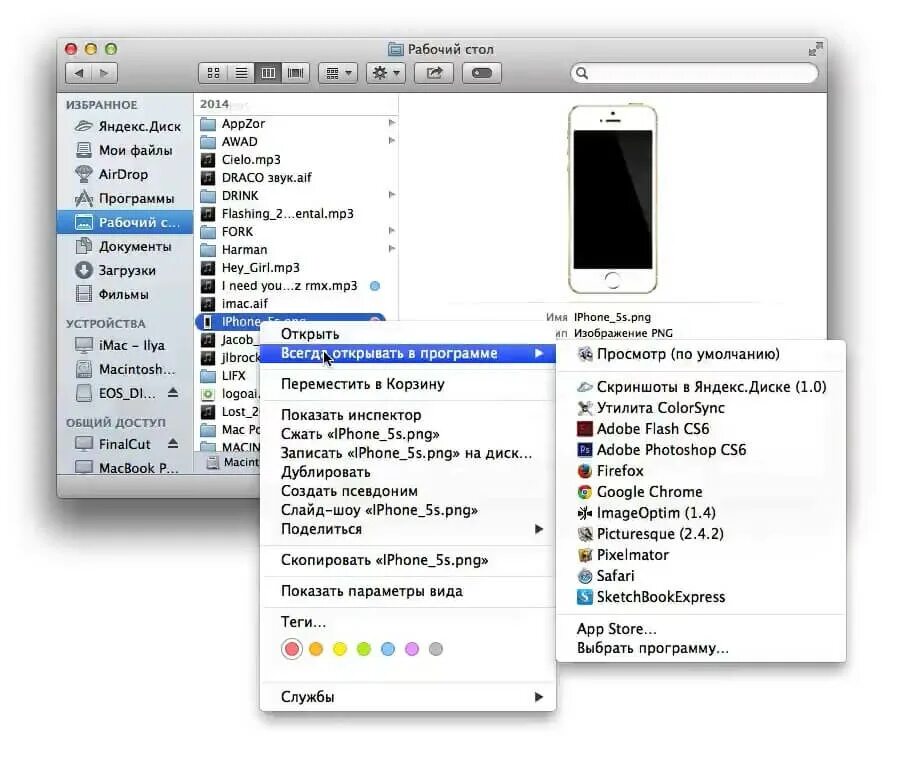Open with Google Chrome

pos(701,491)
